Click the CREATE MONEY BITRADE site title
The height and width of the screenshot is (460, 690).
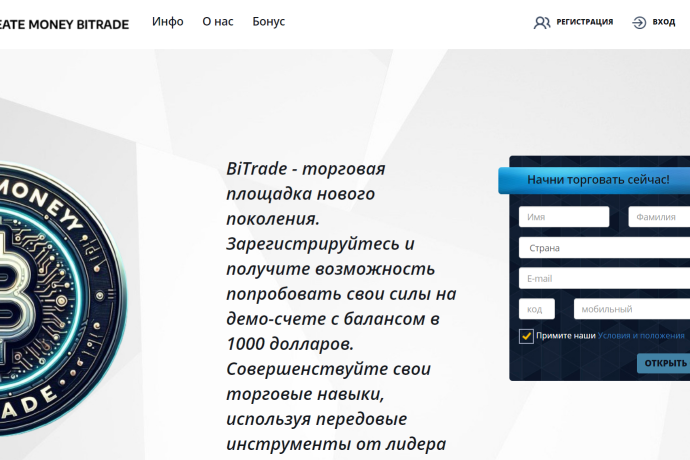point(64,25)
